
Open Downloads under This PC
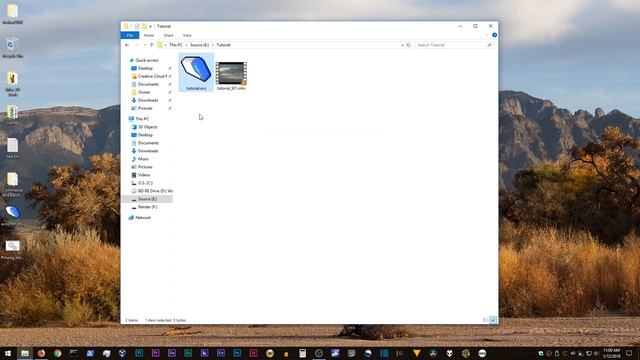coord(148,151)
